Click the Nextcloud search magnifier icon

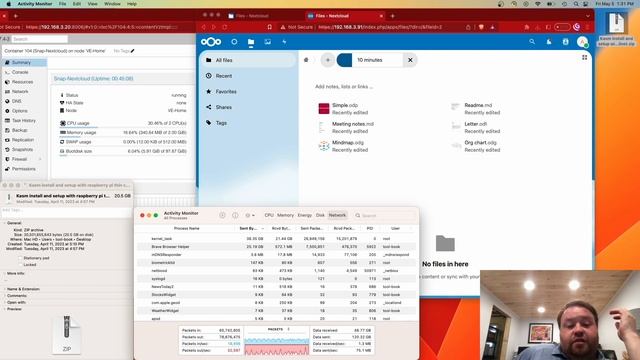(x=532, y=42)
